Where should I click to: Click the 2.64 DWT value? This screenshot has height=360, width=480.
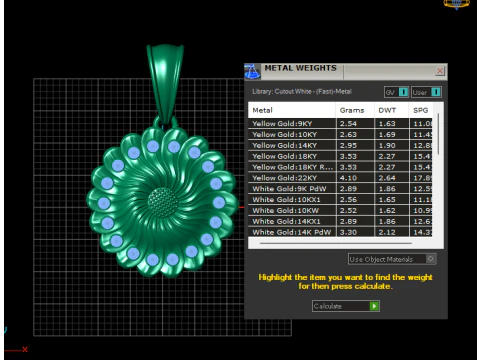tap(387, 178)
